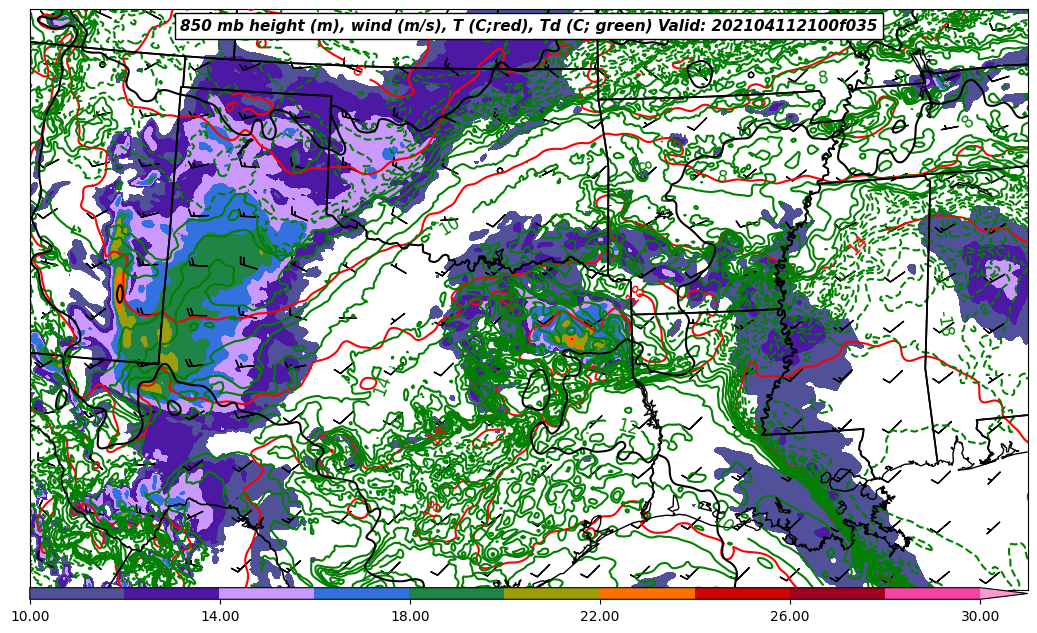Click the green 18–20 colorbar segment

(457, 593)
